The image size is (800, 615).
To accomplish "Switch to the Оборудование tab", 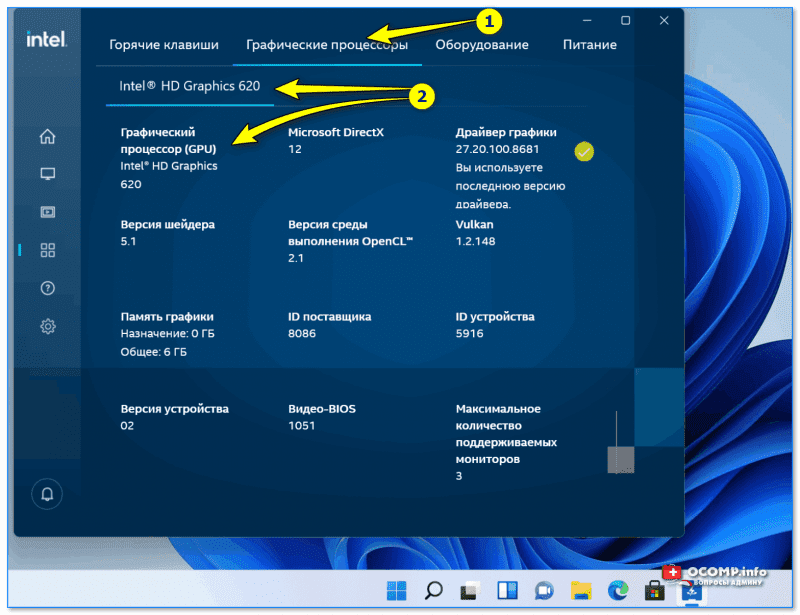I will (x=482, y=45).
